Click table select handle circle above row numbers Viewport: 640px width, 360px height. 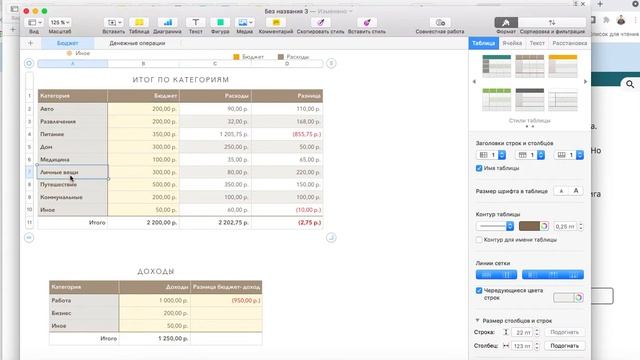pos(29,63)
